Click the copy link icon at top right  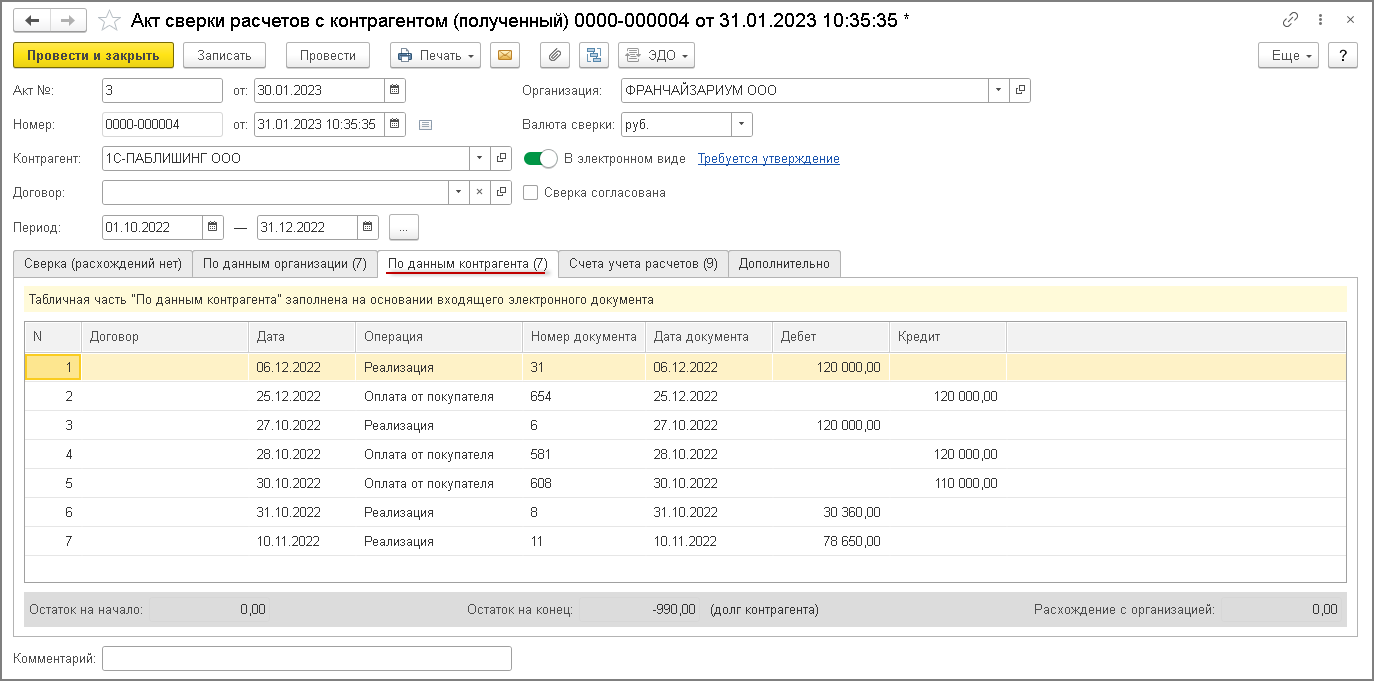tap(1290, 21)
